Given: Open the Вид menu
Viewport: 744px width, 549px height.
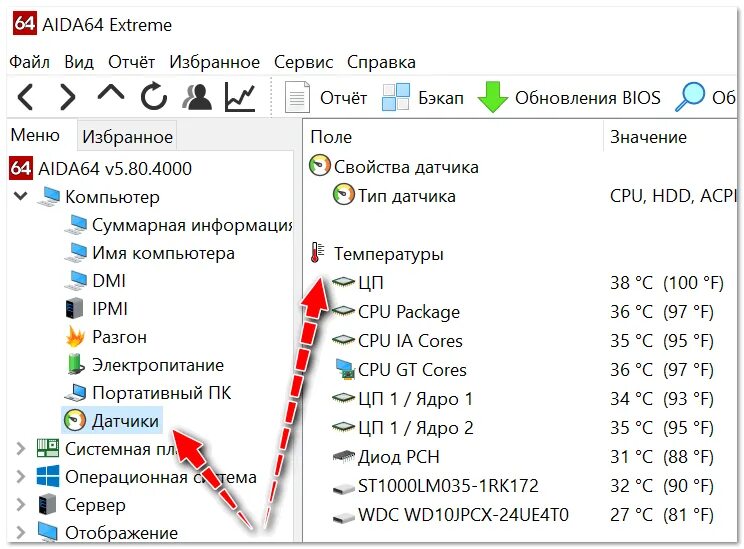Looking at the screenshot, I should click(x=79, y=62).
